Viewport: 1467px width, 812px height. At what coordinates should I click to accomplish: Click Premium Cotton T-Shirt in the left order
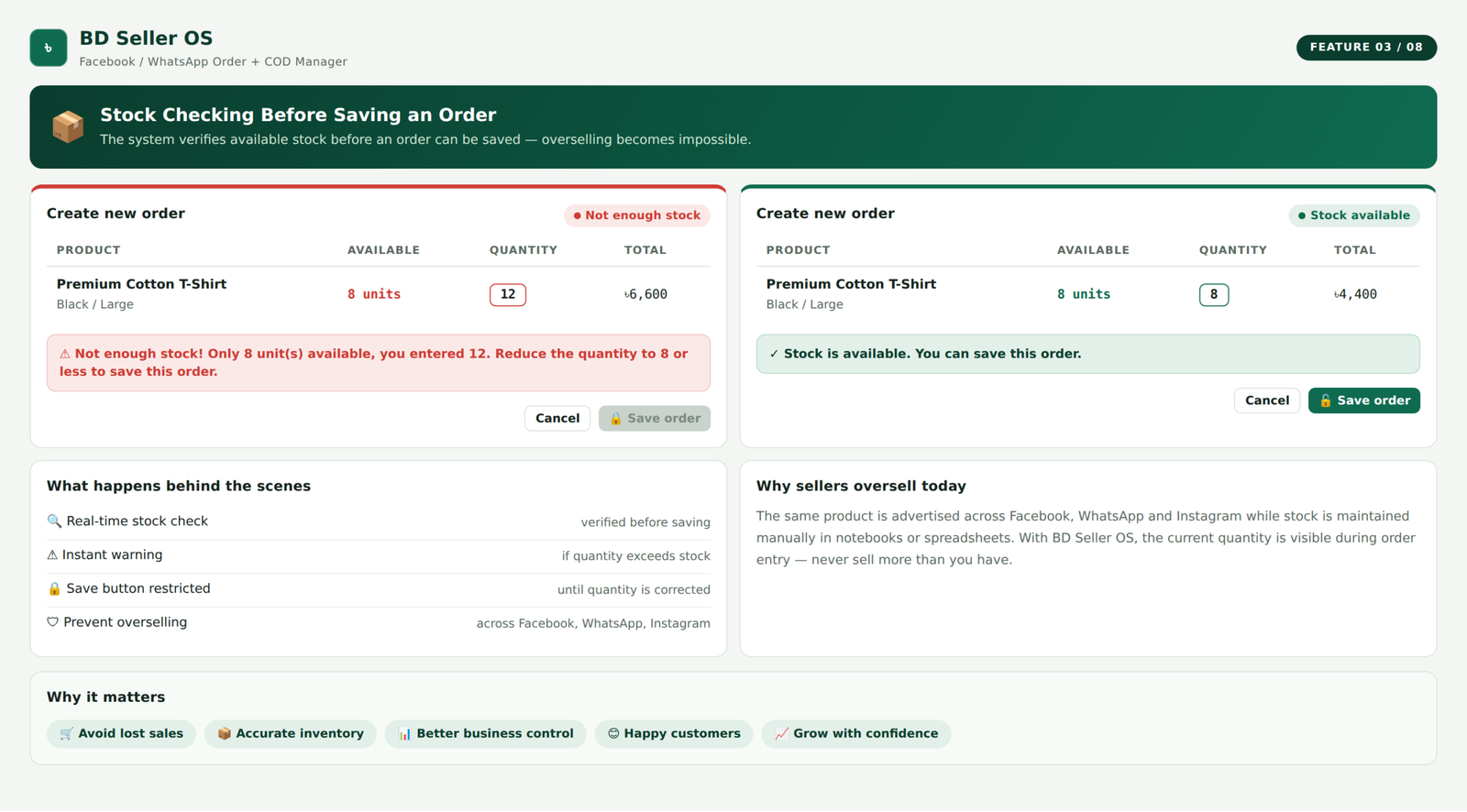pyautogui.click(x=141, y=284)
